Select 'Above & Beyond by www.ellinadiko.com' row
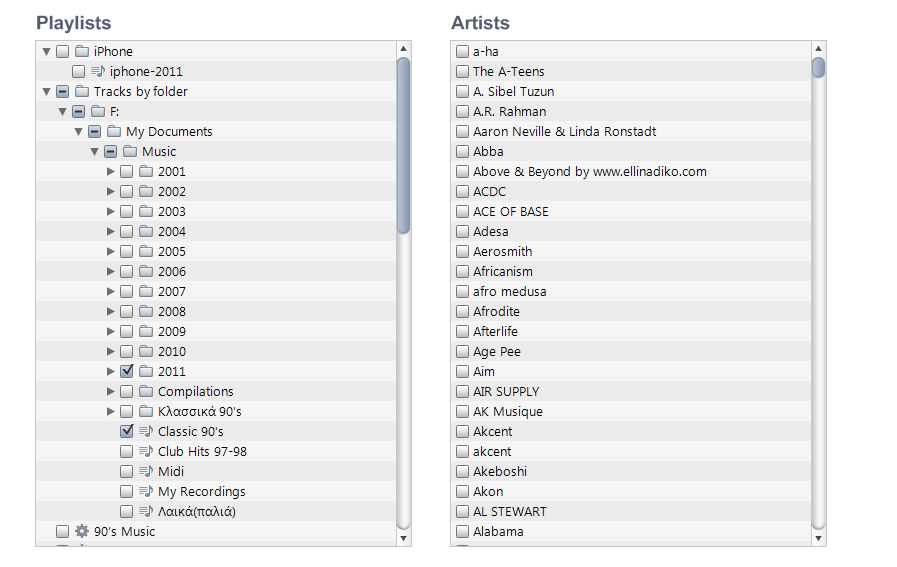 click(631, 172)
